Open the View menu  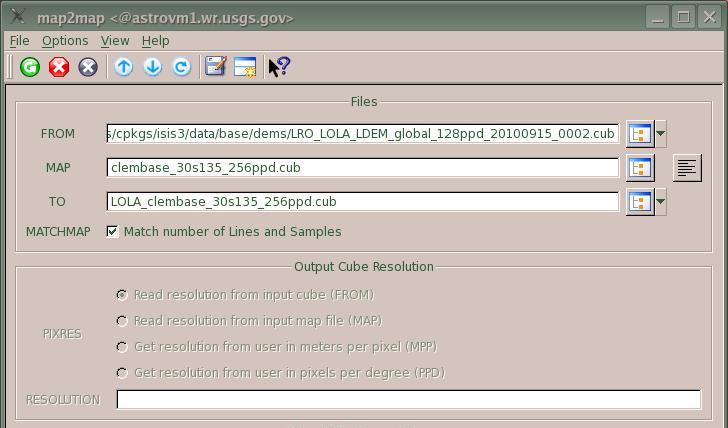115,41
